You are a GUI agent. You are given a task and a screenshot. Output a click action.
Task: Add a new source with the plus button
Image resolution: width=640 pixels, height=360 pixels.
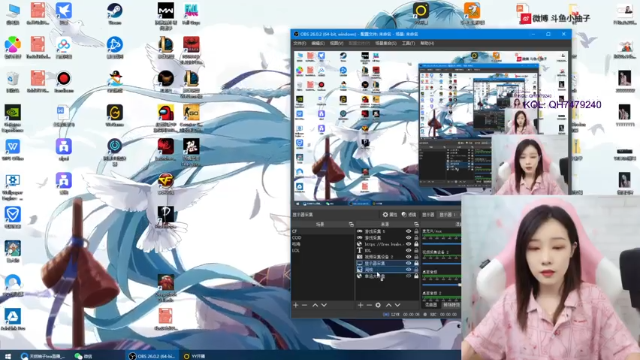click(360, 305)
